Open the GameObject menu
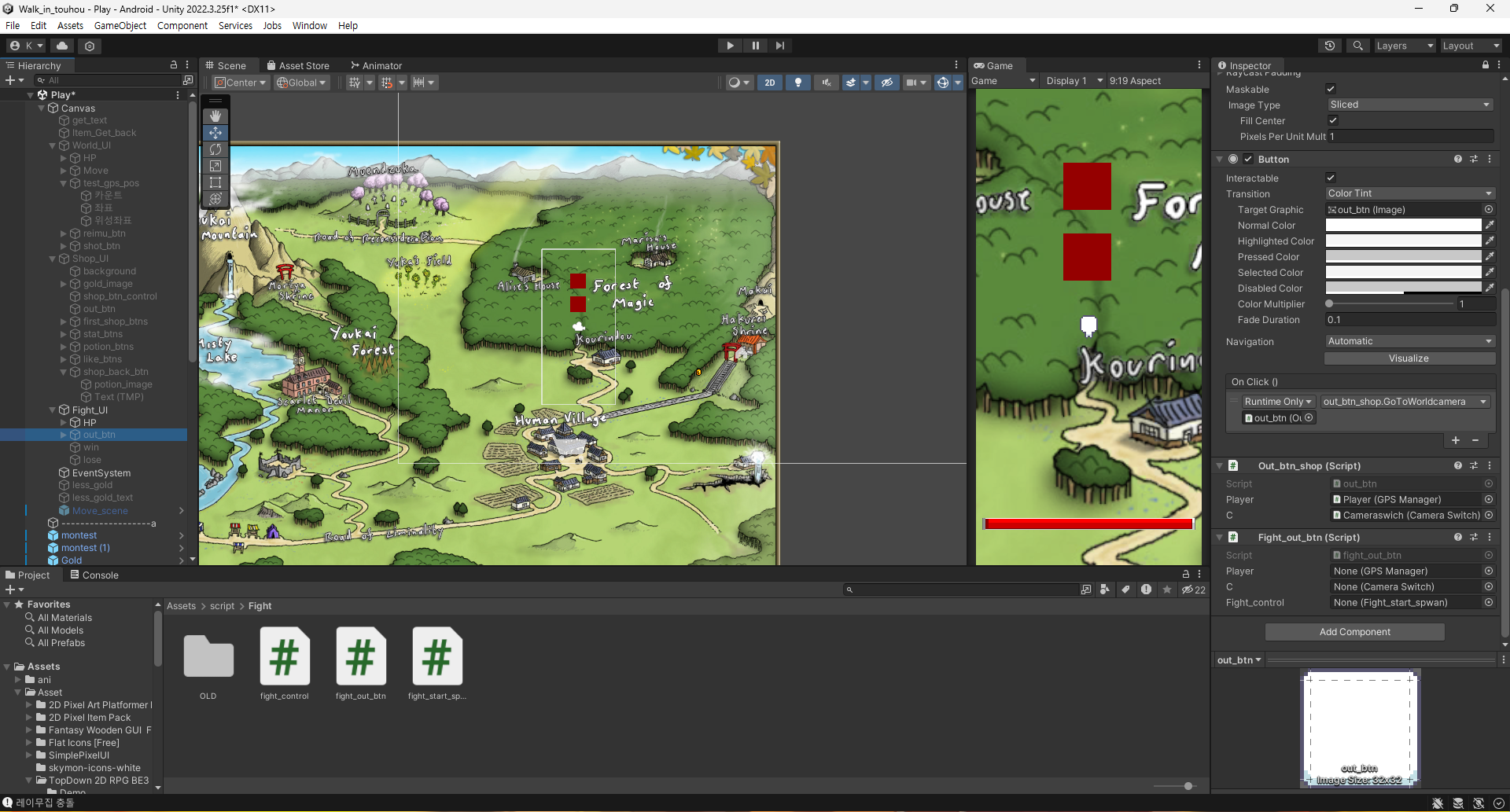 [x=120, y=25]
